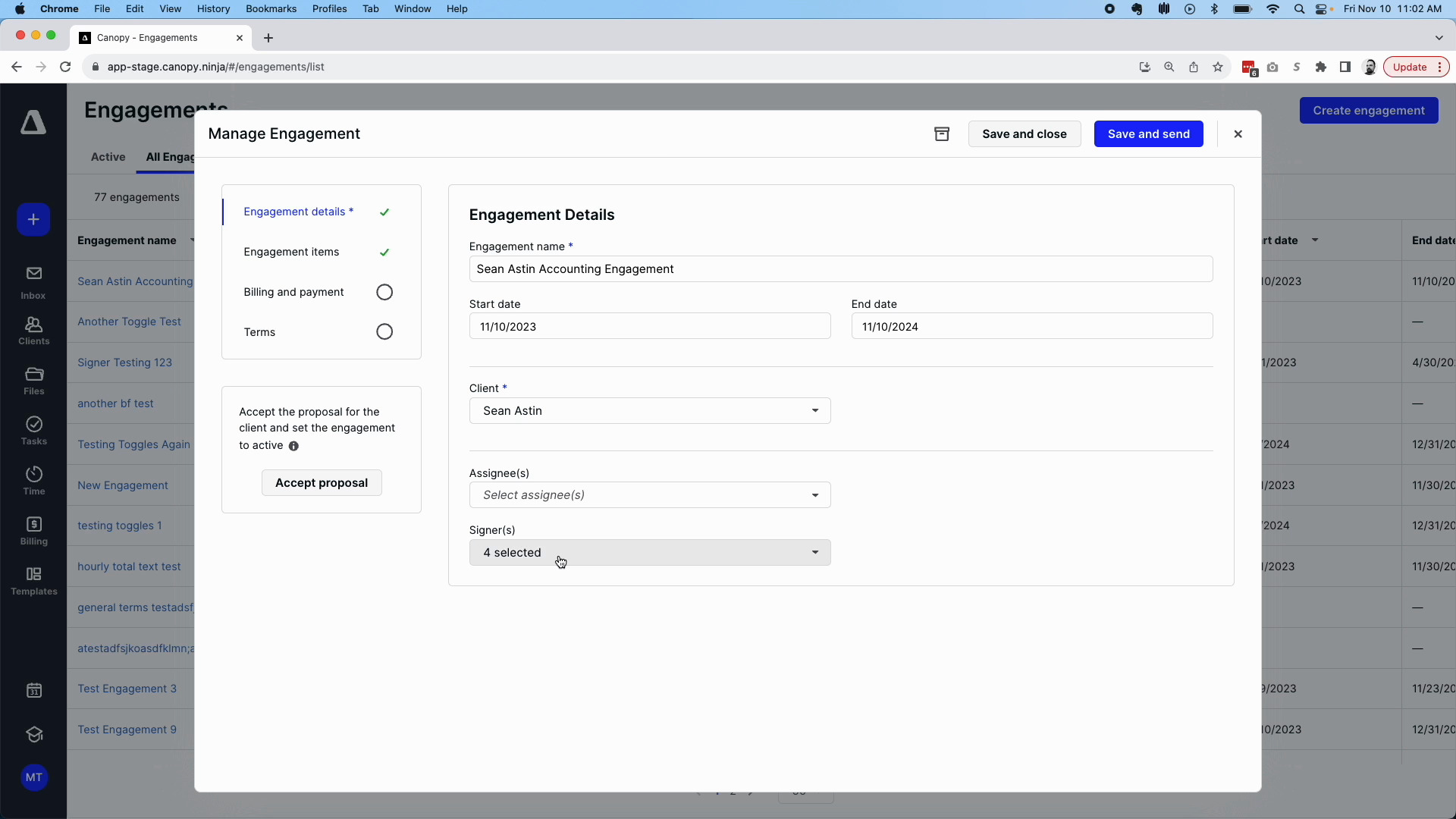This screenshot has width=1456, height=819.
Task: Open the Wi-Fi status menu
Action: tap(1272, 9)
